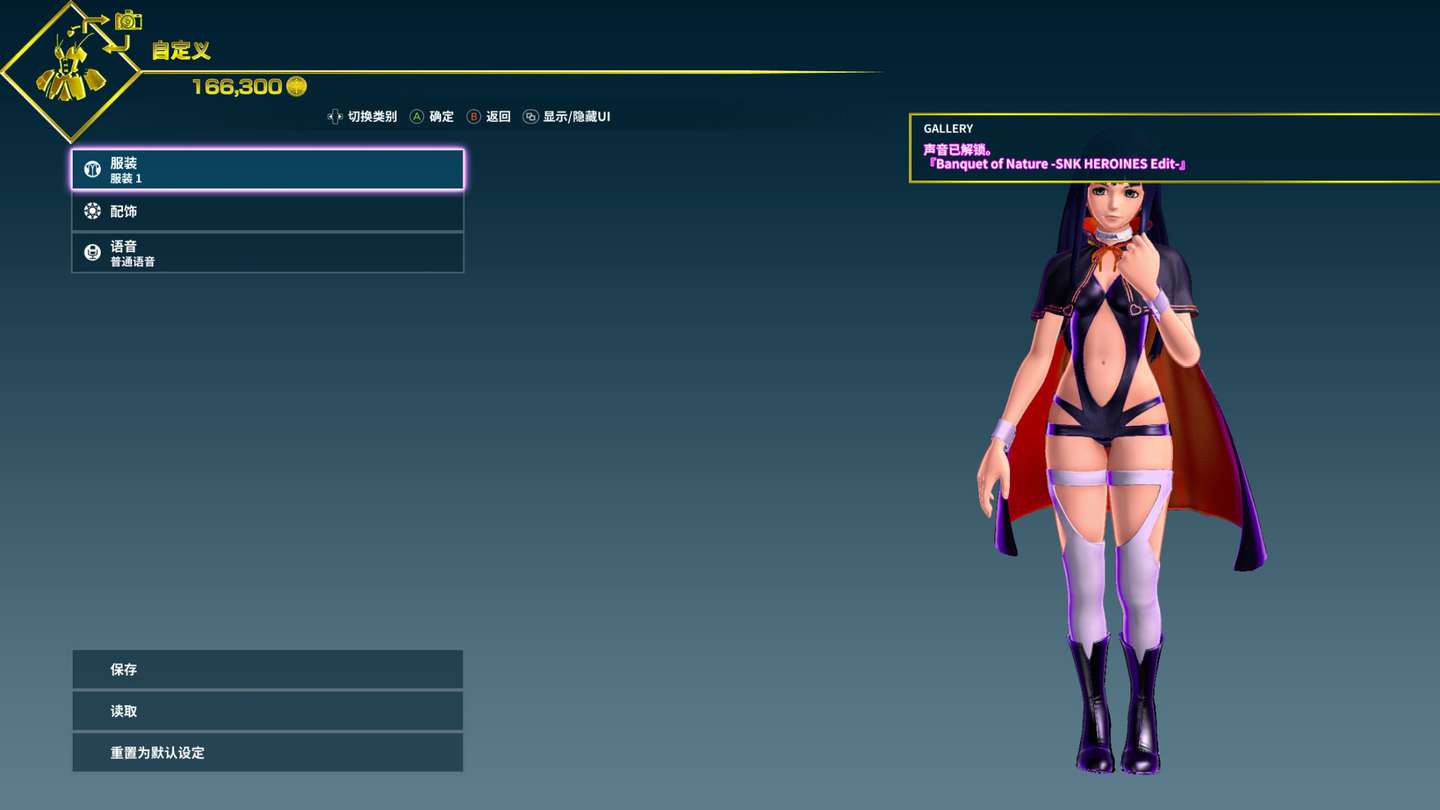The width and height of the screenshot is (1440, 810).
Task: Click the Banquet of Nature track title
Action: [x=1056, y=164]
